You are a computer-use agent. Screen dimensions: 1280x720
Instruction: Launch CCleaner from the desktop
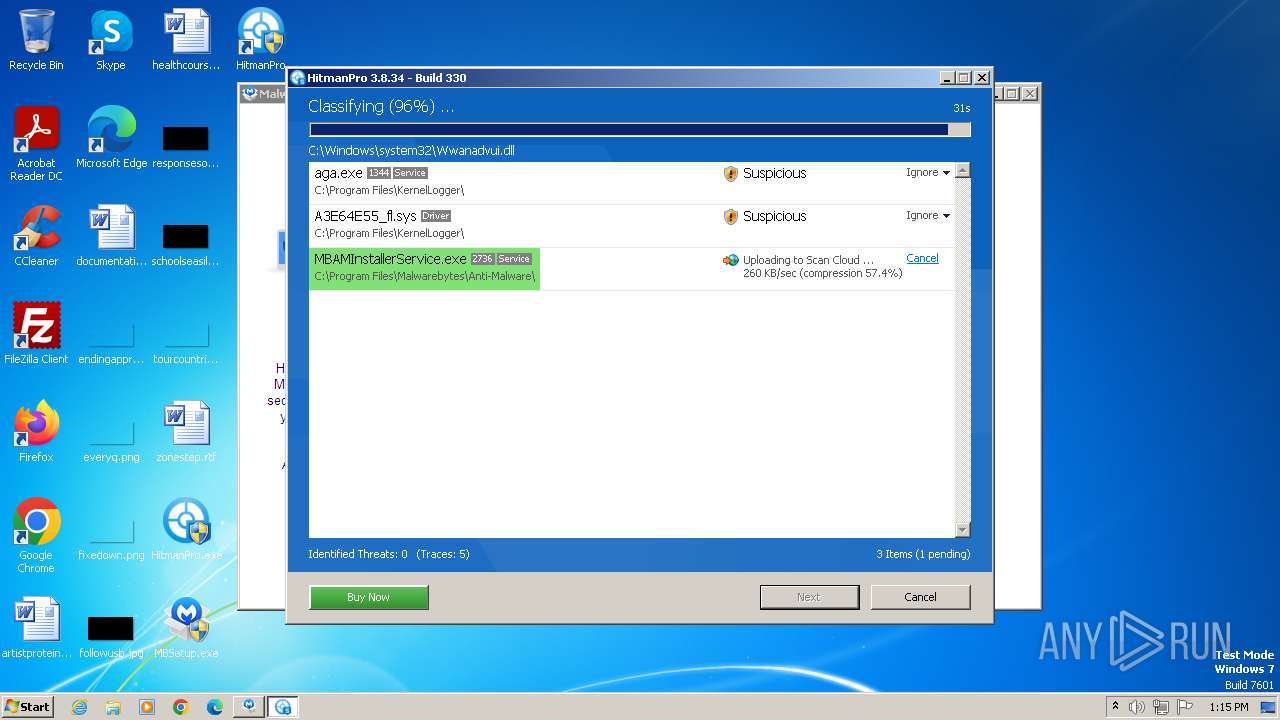(x=36, y=236)
